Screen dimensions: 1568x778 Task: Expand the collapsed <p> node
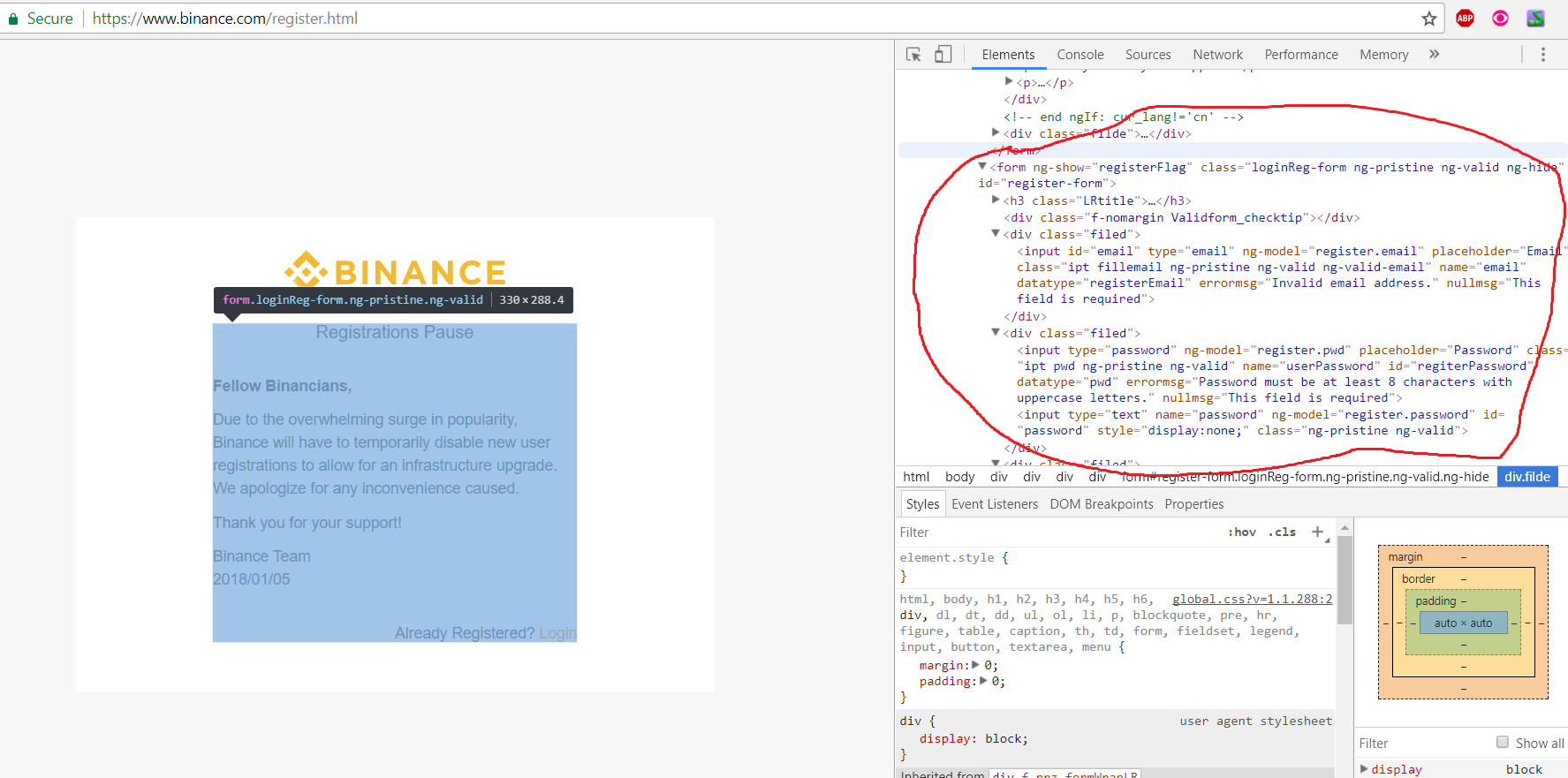click(1009, 81)
